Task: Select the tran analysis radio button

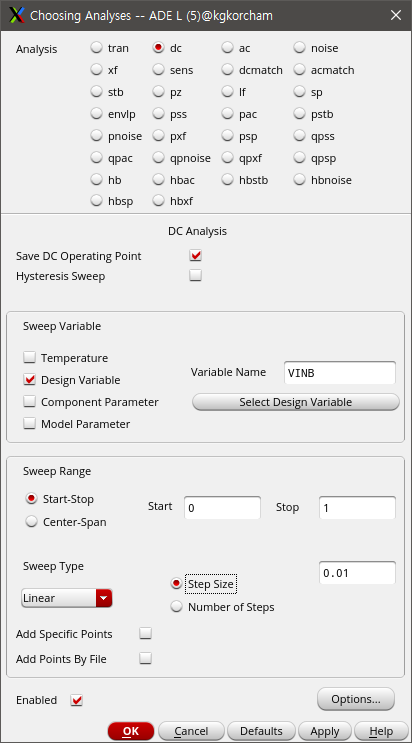Action: click(x=97, y=48)
